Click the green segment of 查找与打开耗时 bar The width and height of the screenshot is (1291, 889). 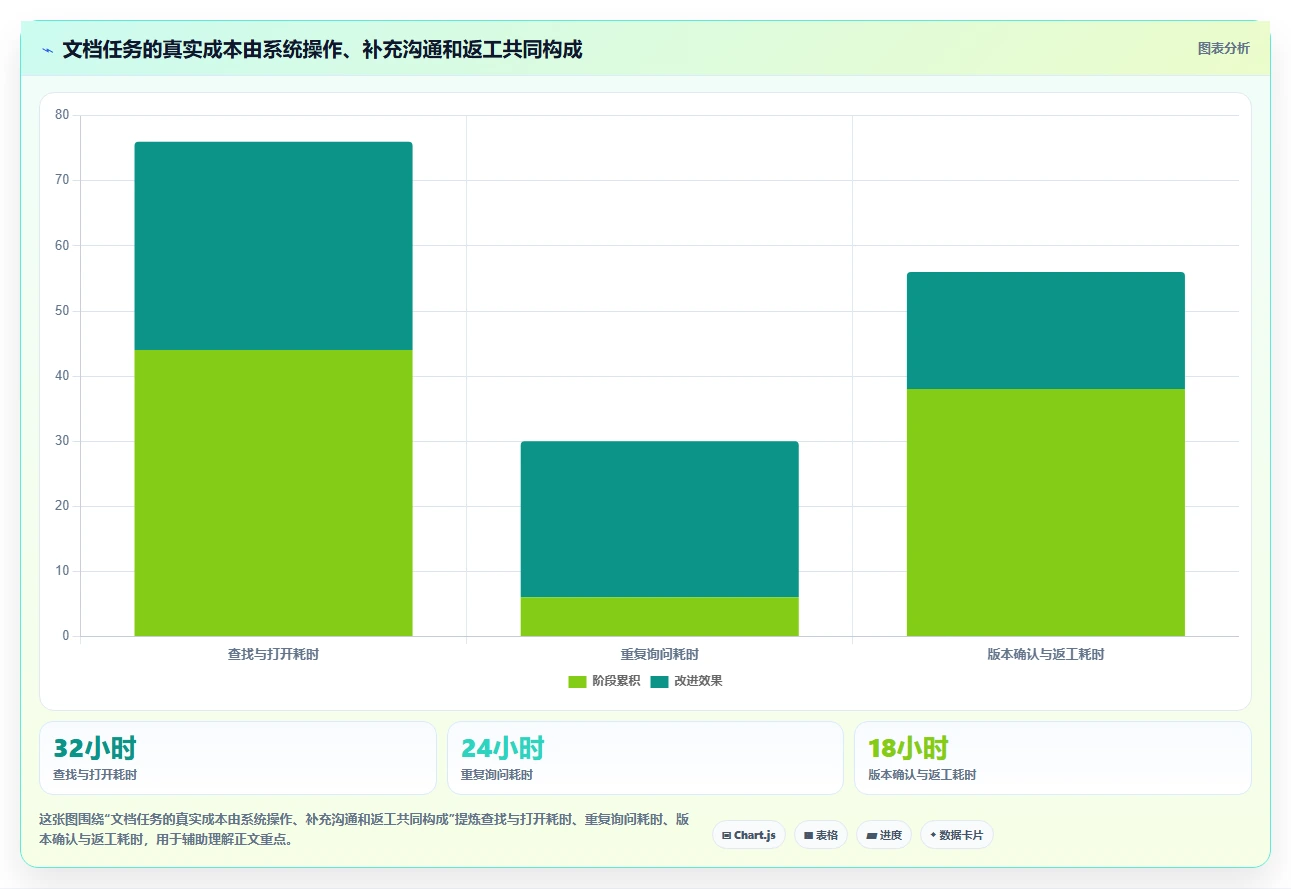tap(273, 493)
